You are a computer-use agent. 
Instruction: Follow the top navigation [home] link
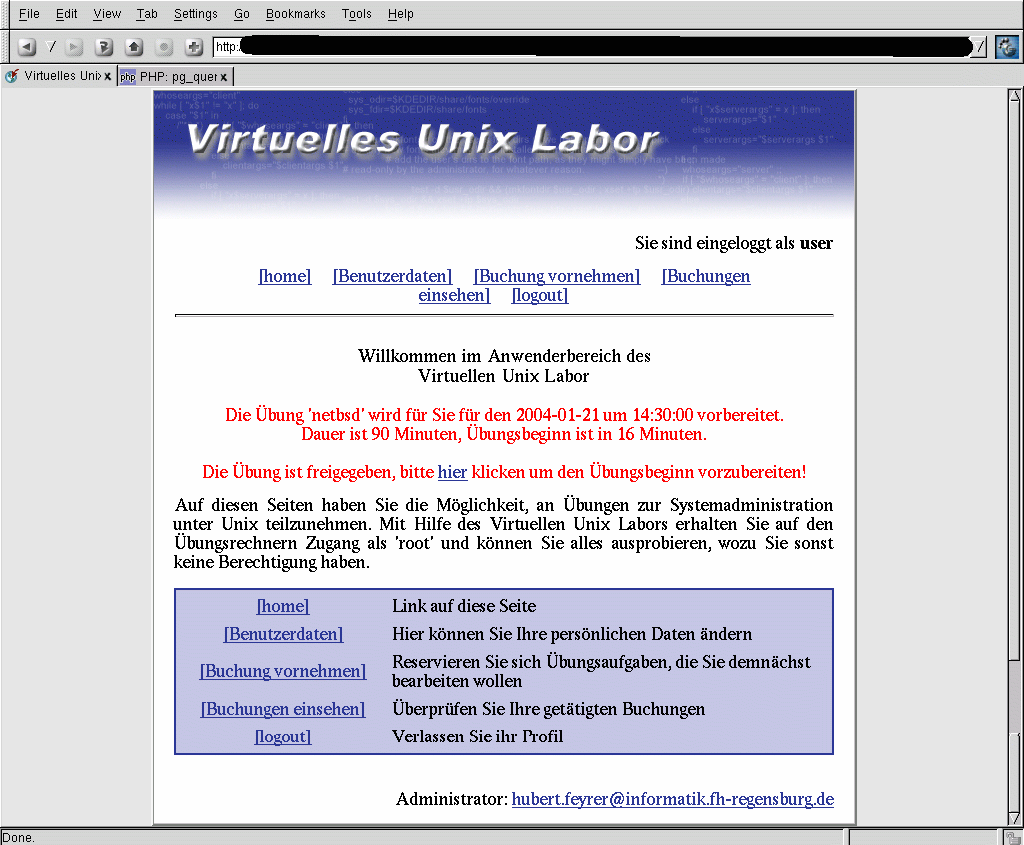coord(285,276)
